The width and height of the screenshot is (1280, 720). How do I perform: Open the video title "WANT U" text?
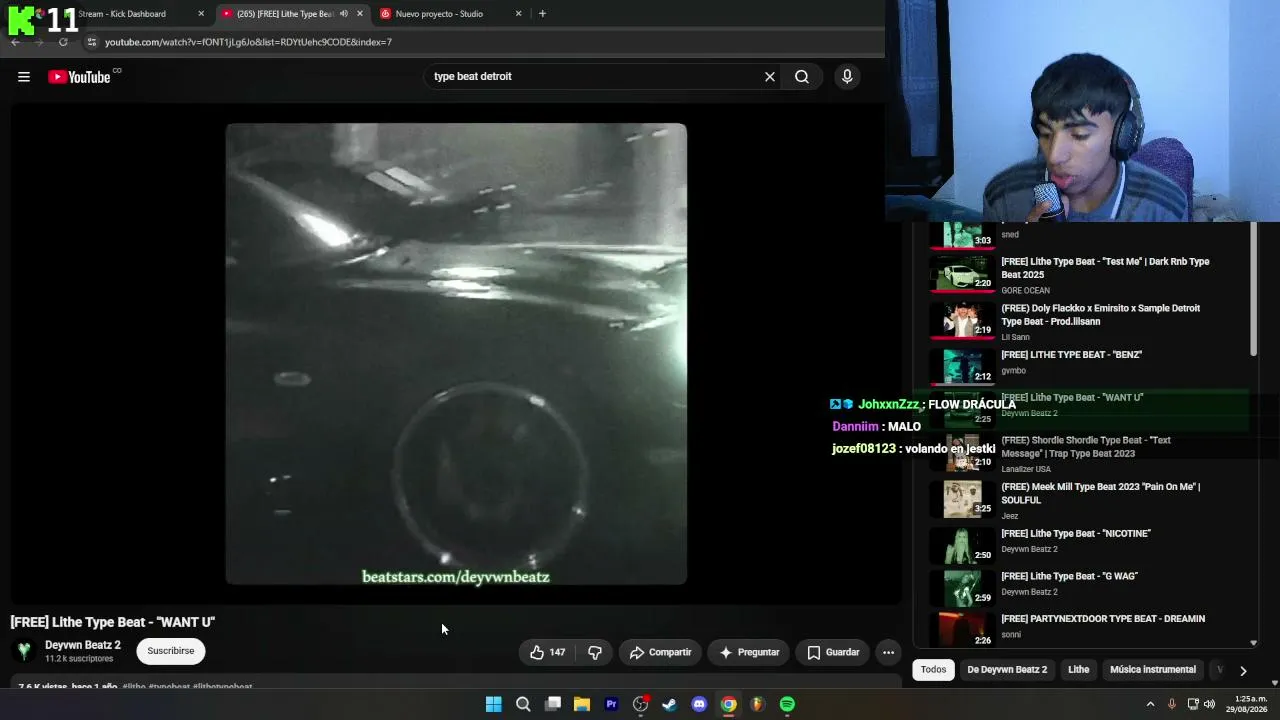click(113, 622)
